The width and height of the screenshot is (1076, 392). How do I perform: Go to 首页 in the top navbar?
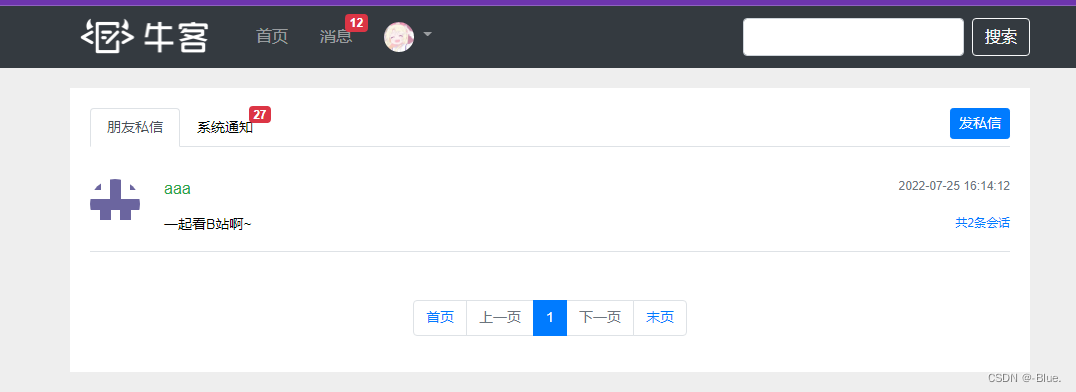(x=272, y=36)
